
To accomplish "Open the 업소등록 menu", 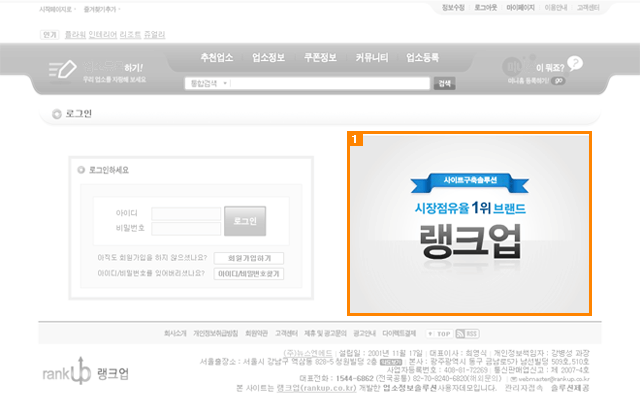I will pyautogui.click(x=422, y=58).
